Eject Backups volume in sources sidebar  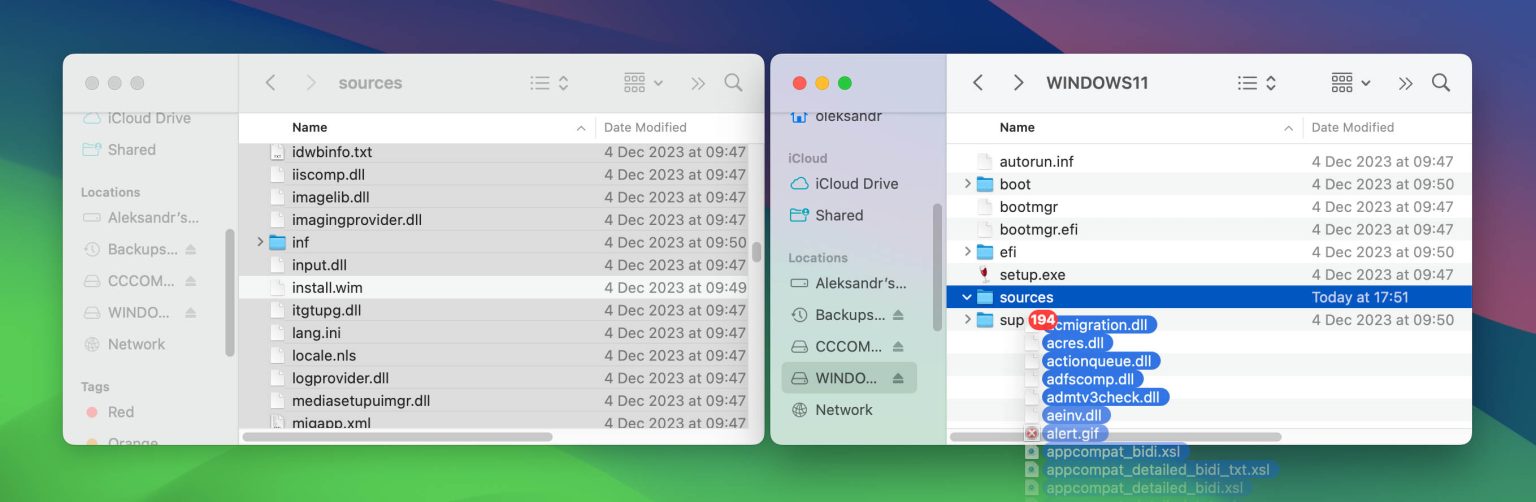click(x=190, y=249)
